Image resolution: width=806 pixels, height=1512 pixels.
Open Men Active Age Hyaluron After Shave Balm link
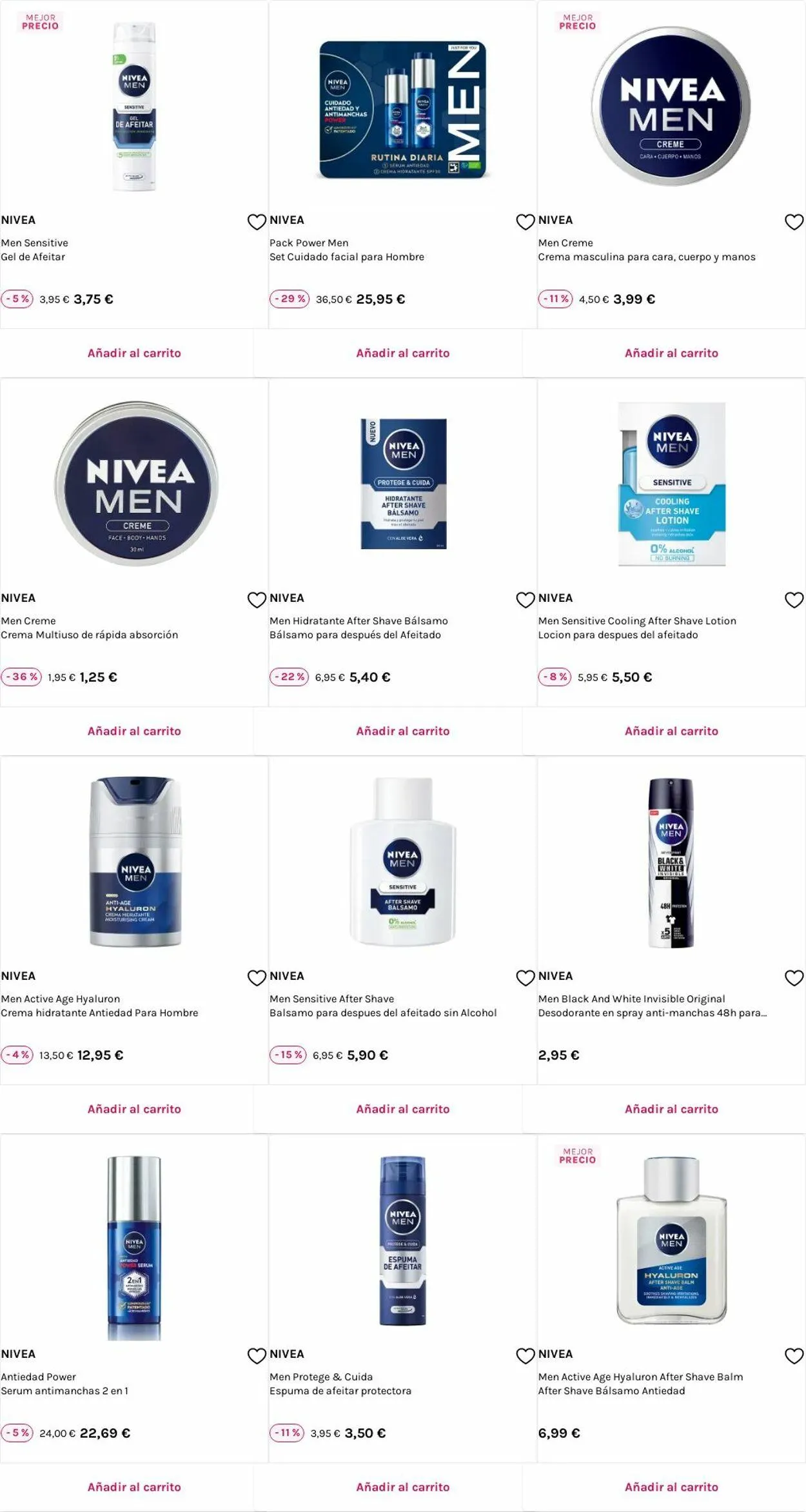click(x=640, y=1377)
